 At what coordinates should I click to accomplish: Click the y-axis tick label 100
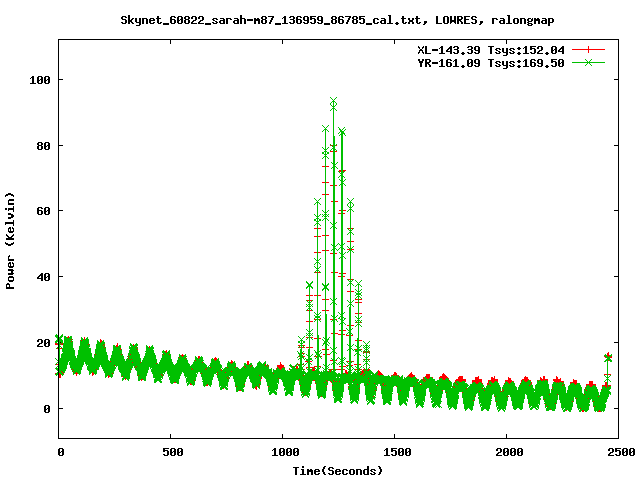click(x=40, y=80)
